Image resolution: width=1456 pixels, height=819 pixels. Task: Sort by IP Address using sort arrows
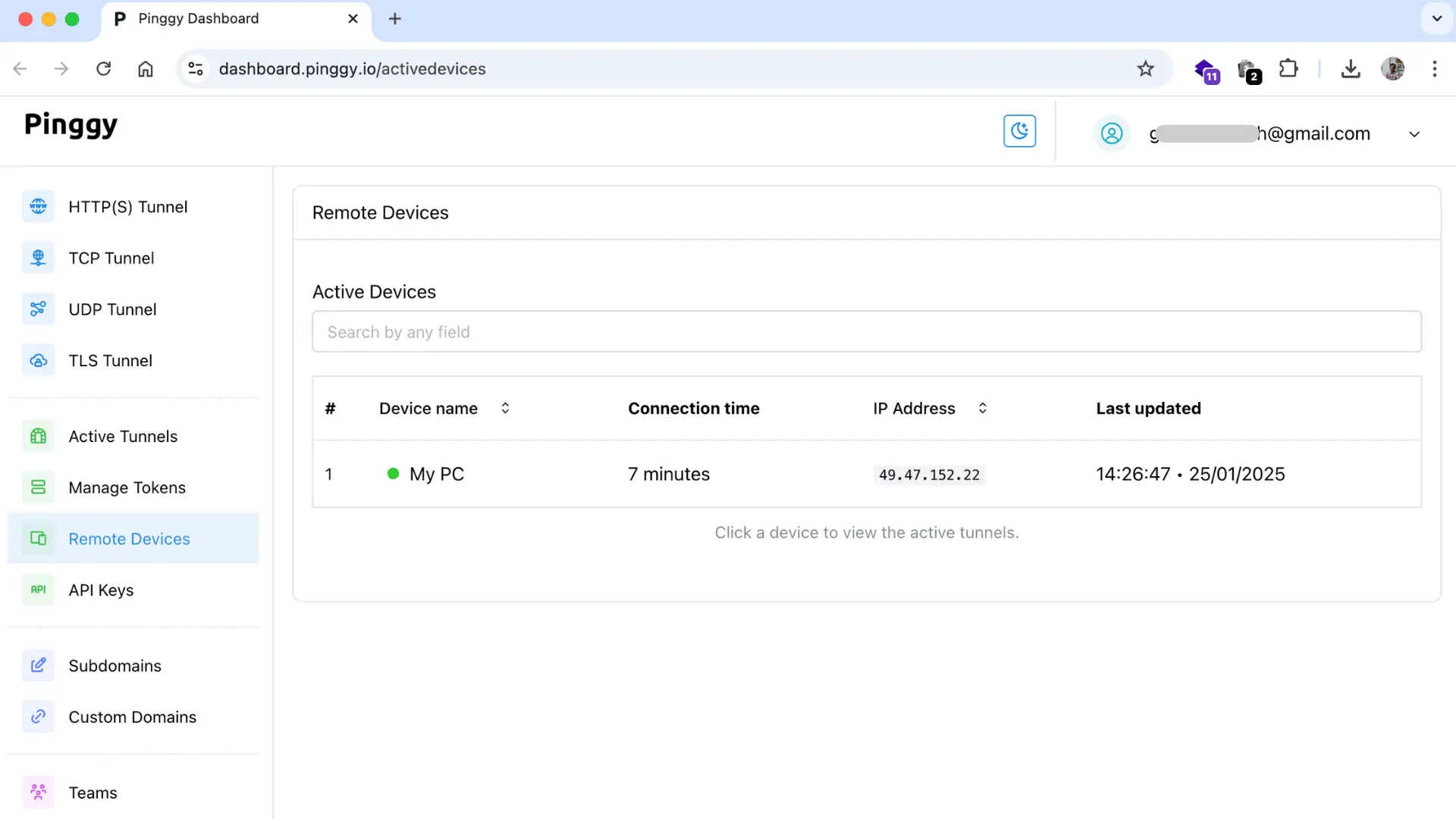click(x=983, y=408)
